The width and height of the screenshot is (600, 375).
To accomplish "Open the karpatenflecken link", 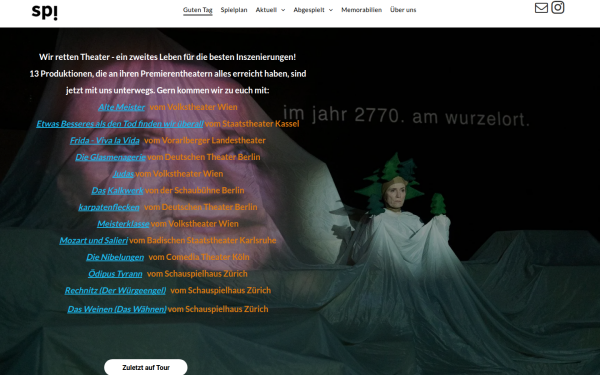I will tap(109, 207).
